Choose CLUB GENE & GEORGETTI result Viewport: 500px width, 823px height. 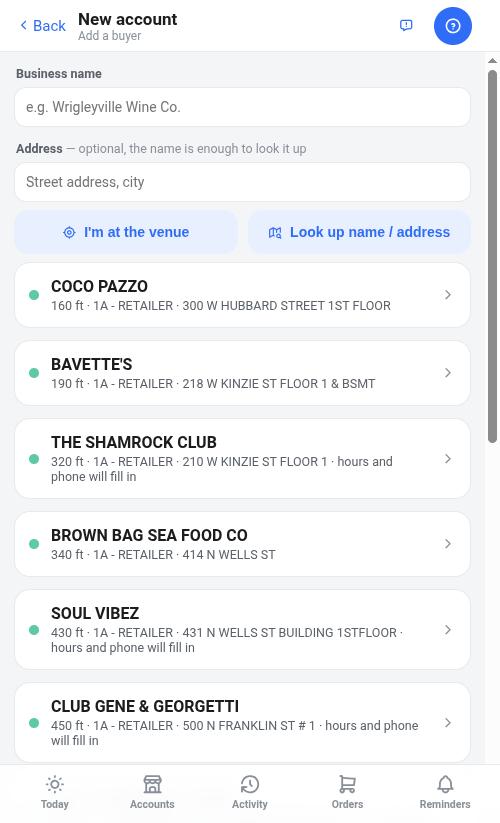pos(242,722)
